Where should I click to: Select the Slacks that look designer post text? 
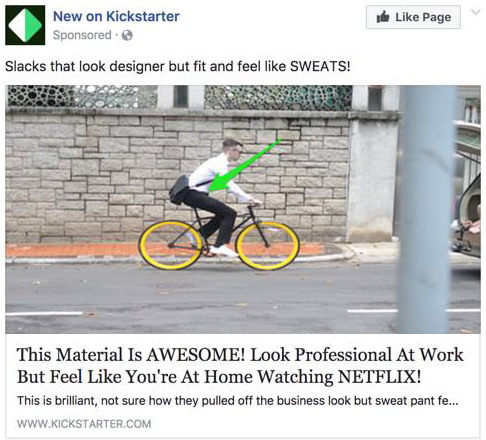tap(178, 66)
